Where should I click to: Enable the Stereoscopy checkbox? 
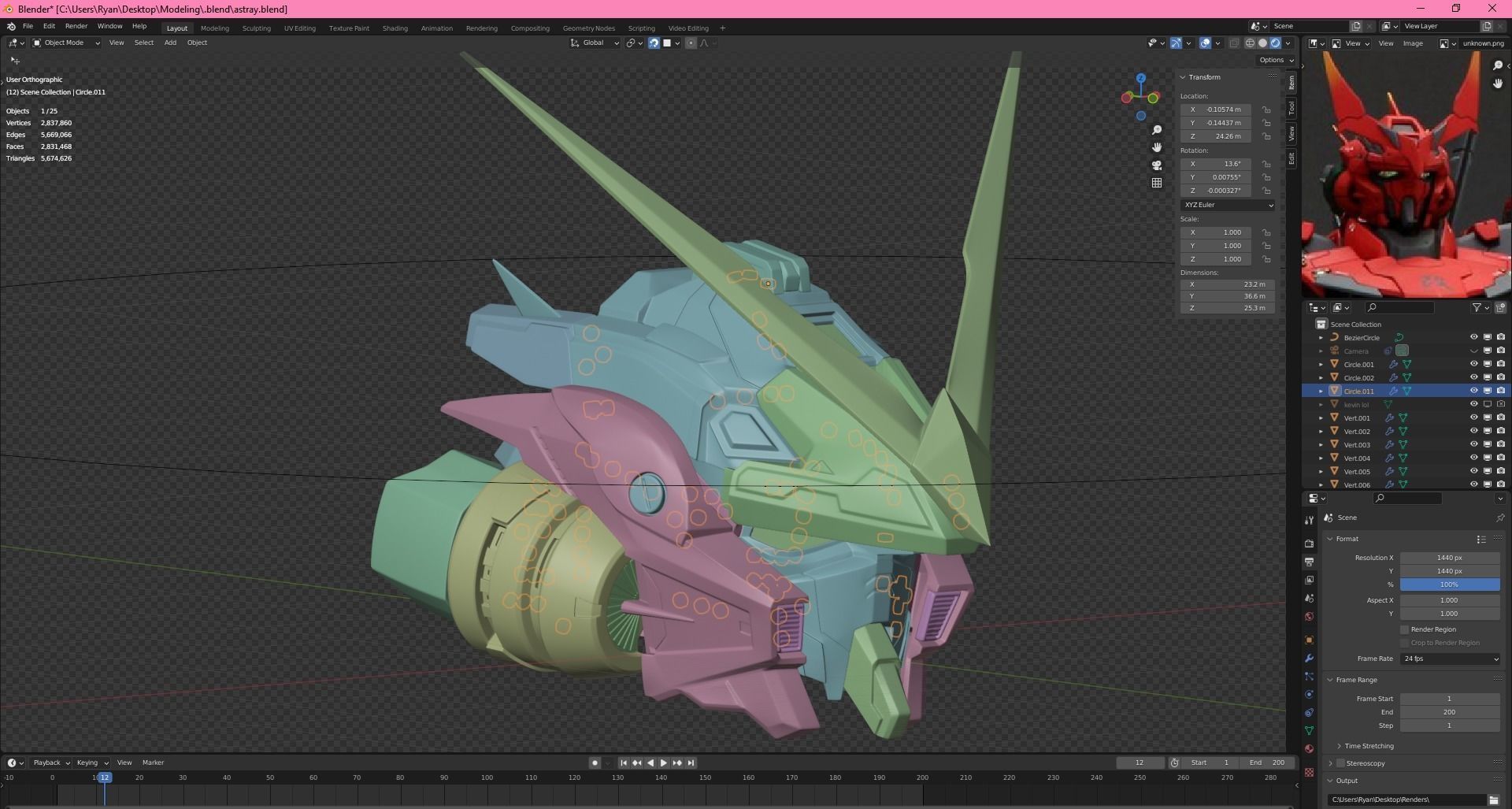1340,763
